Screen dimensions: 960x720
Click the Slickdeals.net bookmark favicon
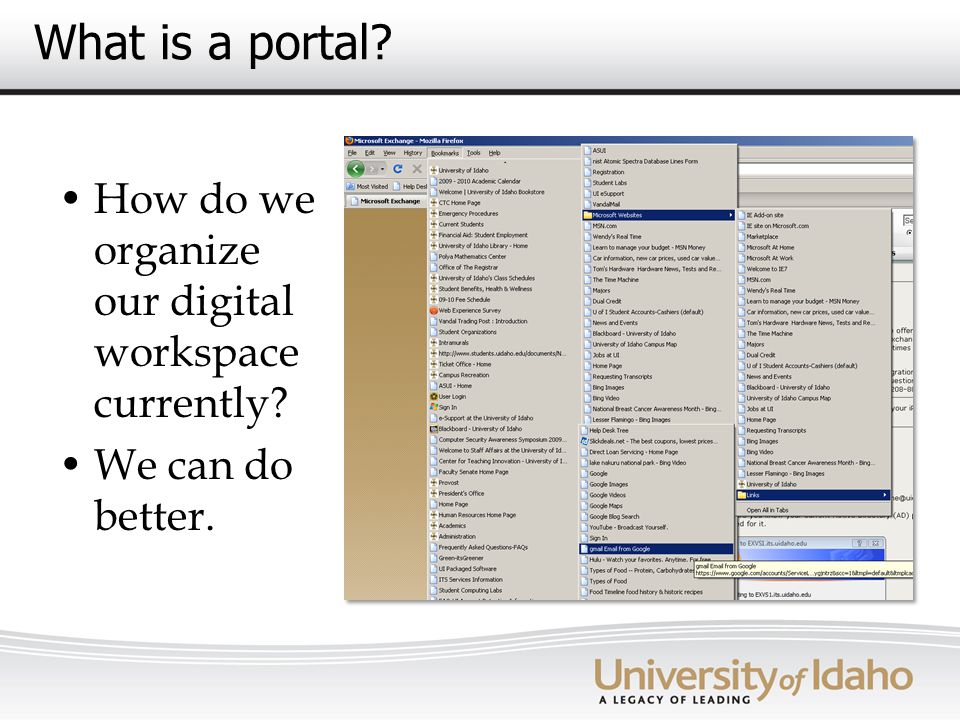(x=584, y=441)
